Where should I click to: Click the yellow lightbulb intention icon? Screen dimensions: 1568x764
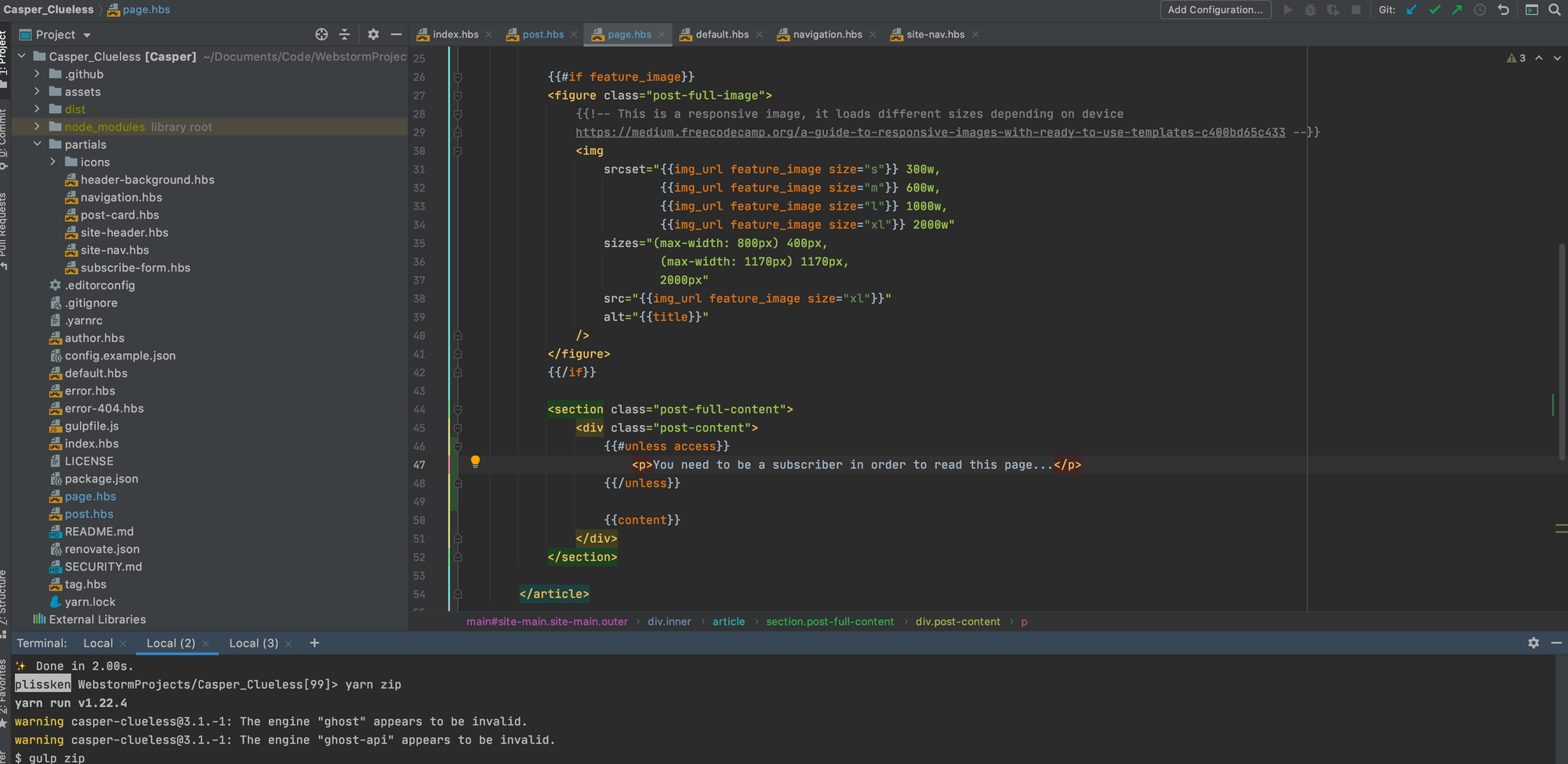(475, 462)
